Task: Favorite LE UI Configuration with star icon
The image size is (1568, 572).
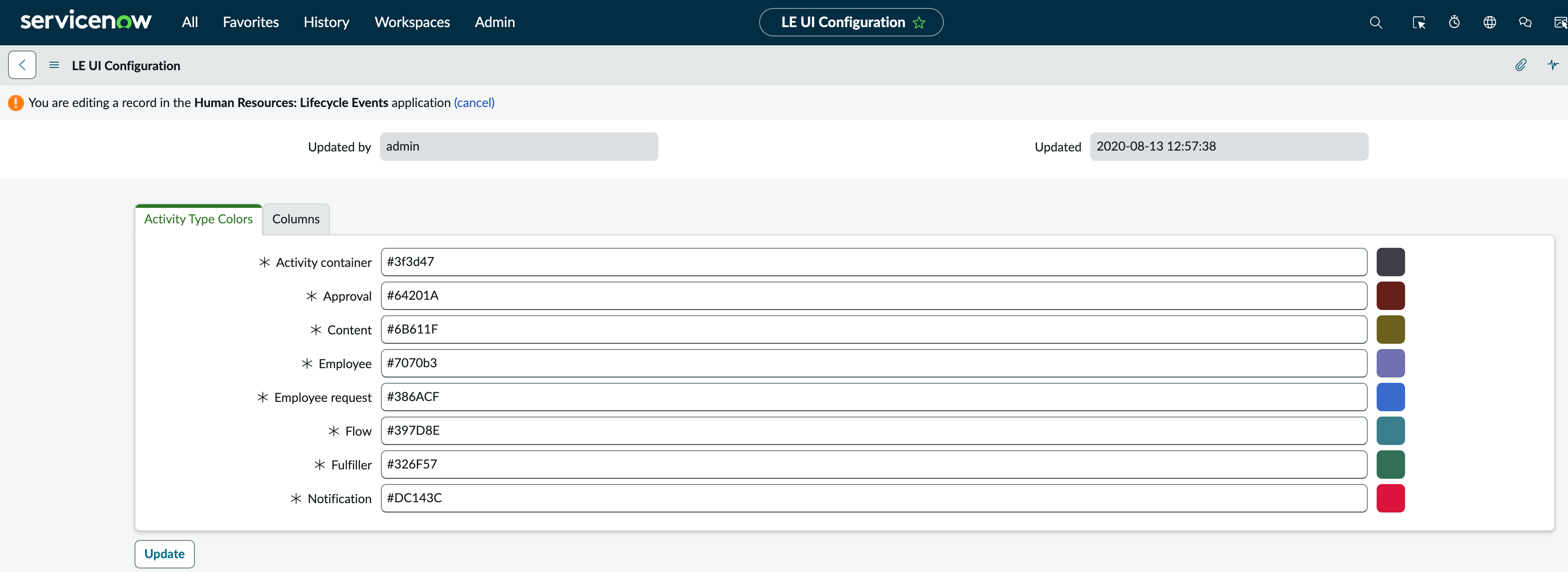Action: [919, 23]
